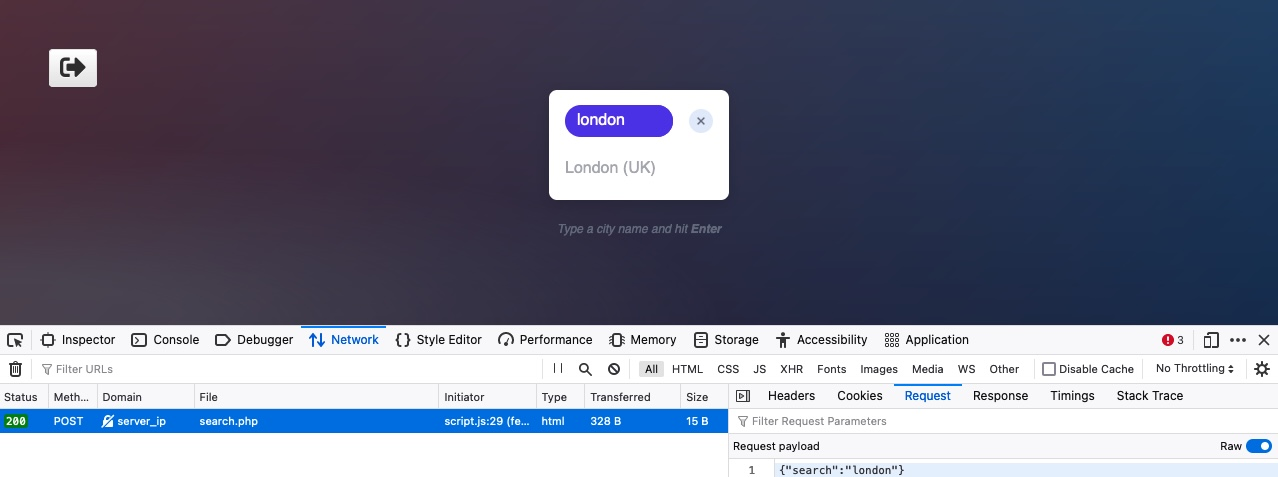Clear the london search with X button
1278x477 pixels.
coord(701,121)
